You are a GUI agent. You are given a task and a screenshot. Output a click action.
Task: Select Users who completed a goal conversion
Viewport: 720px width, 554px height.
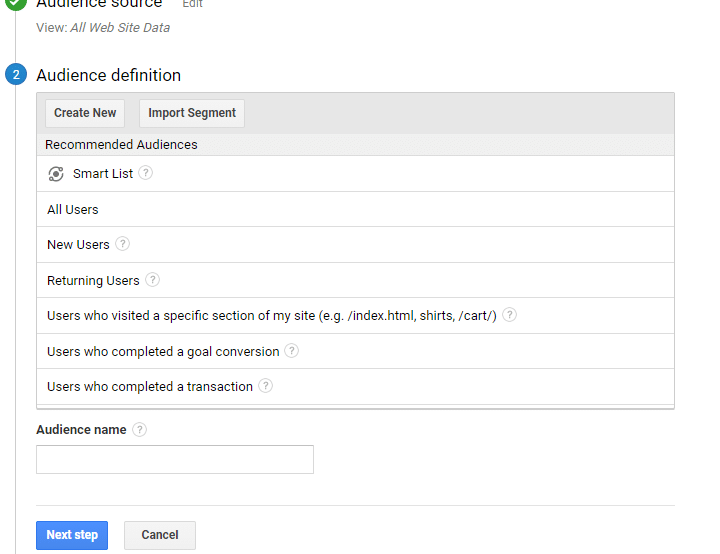tap(163, 352)
